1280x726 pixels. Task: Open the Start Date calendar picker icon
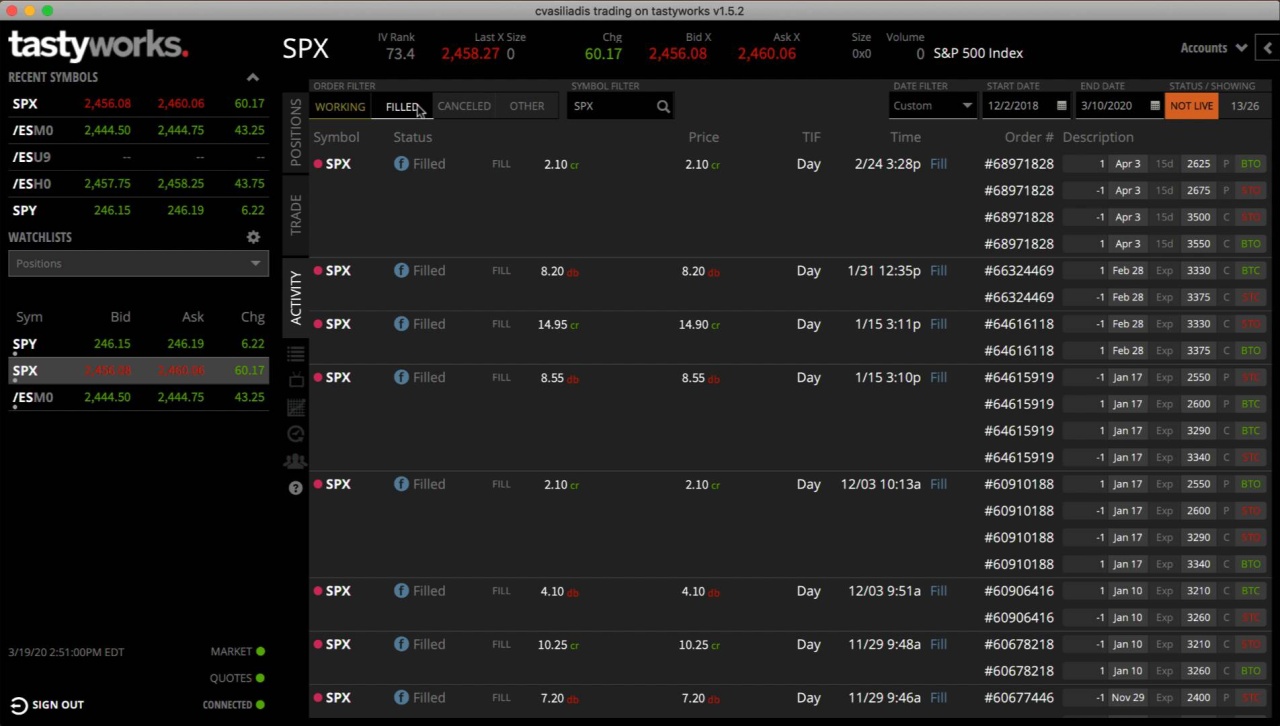point(1061,106)
